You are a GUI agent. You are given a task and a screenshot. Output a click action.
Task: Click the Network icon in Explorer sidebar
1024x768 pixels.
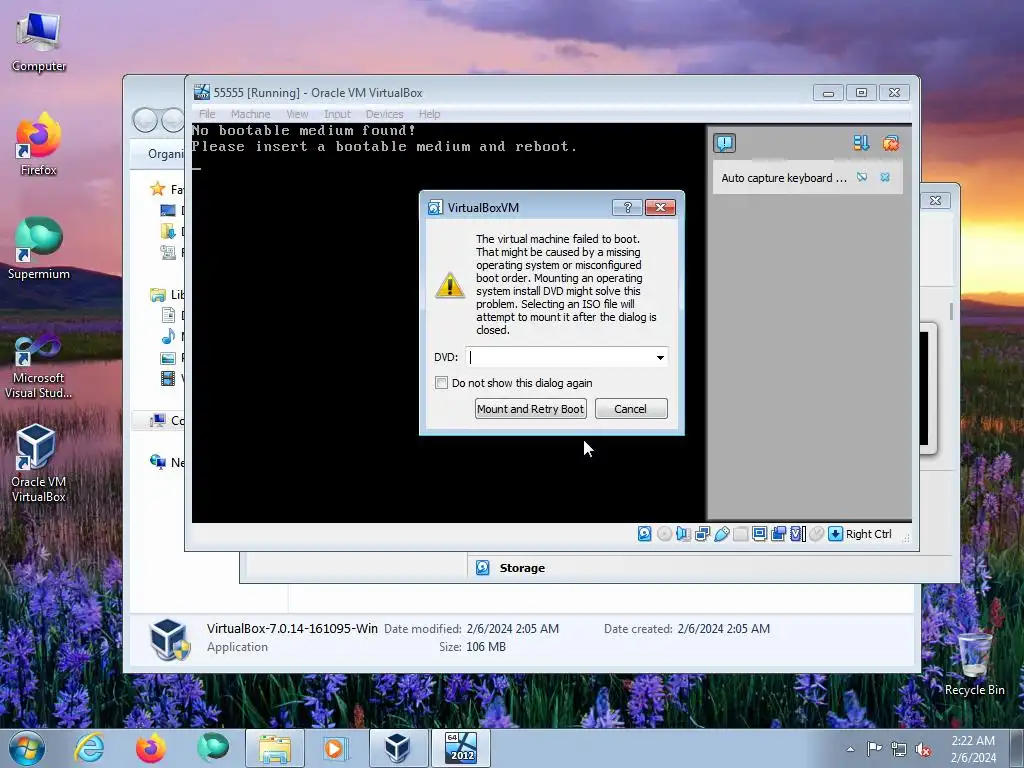coord(157,462)
